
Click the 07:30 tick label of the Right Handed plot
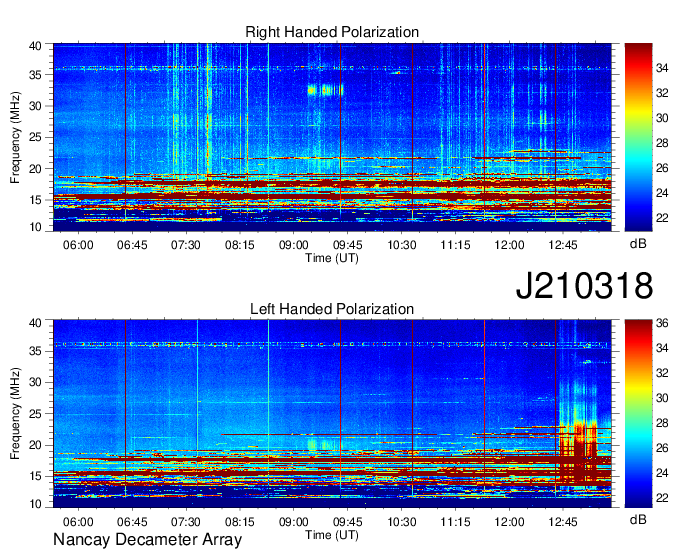point(186,245)
